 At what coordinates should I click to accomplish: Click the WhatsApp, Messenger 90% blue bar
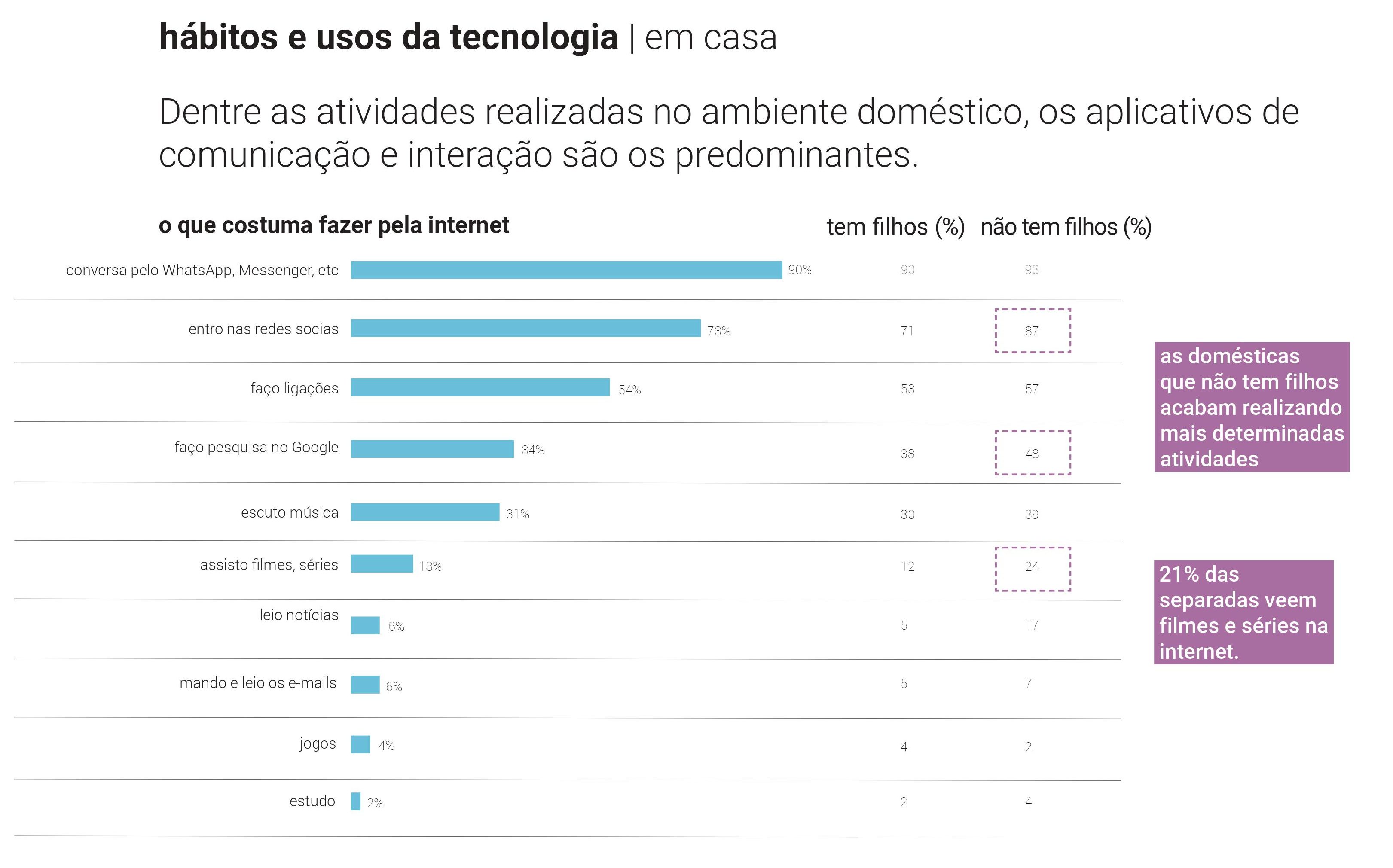point(565,270)
